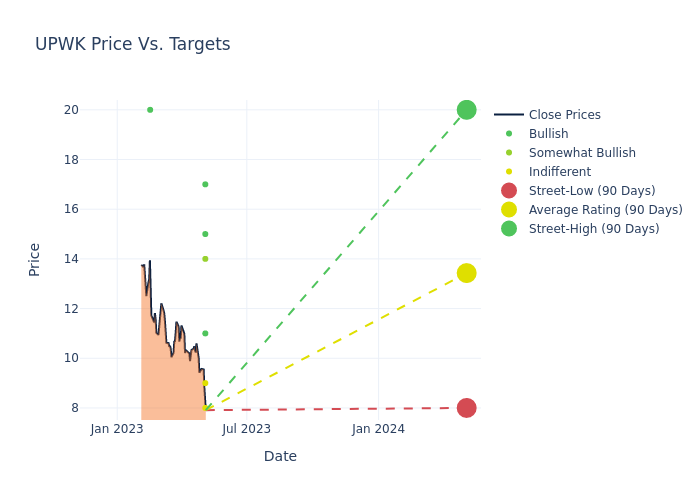
Task: Click the large yellow Average Rating chart marker
Action: 466,273
